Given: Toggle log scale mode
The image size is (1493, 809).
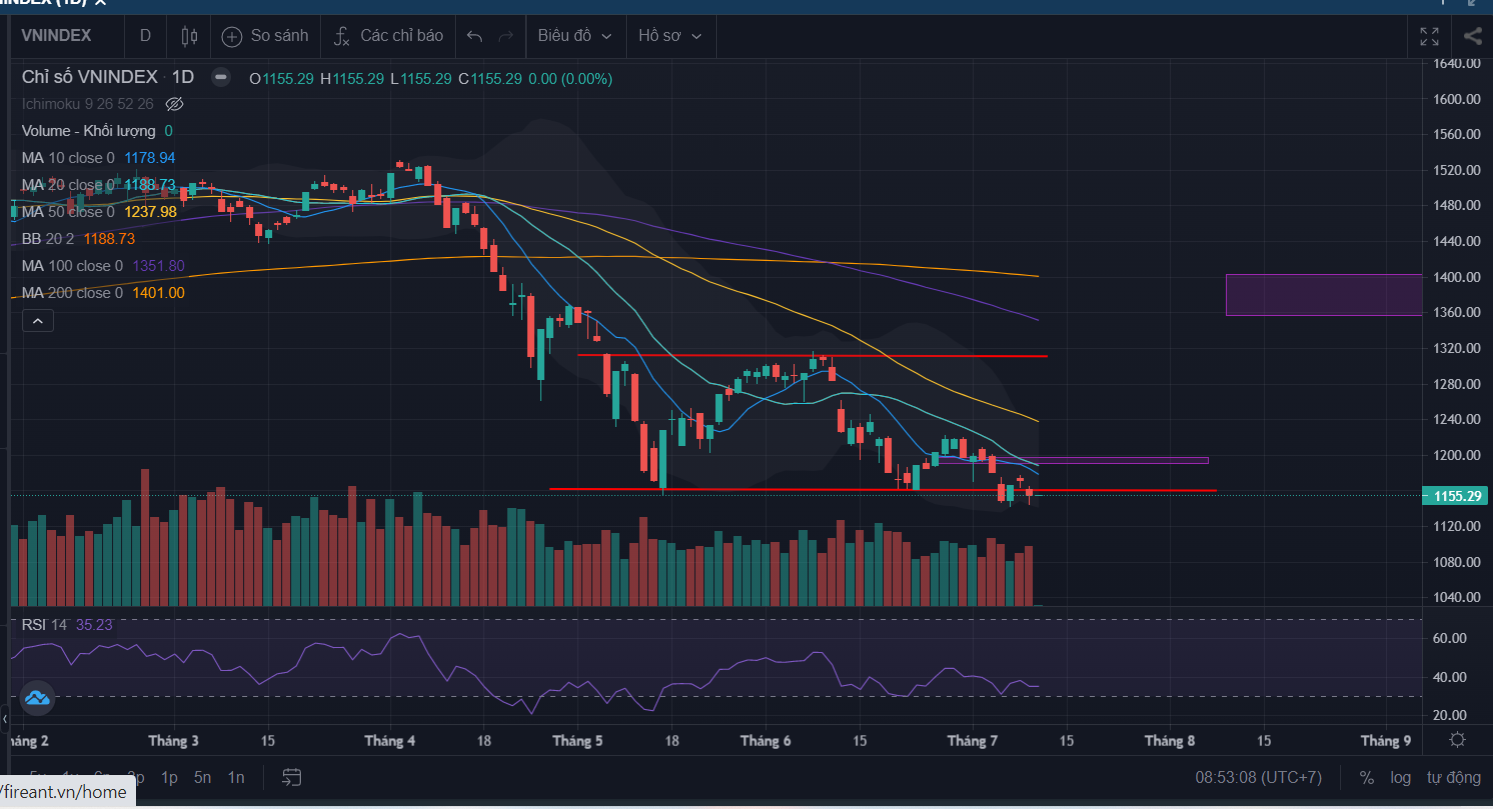Looking at the screenshot, I should 1400,777.
